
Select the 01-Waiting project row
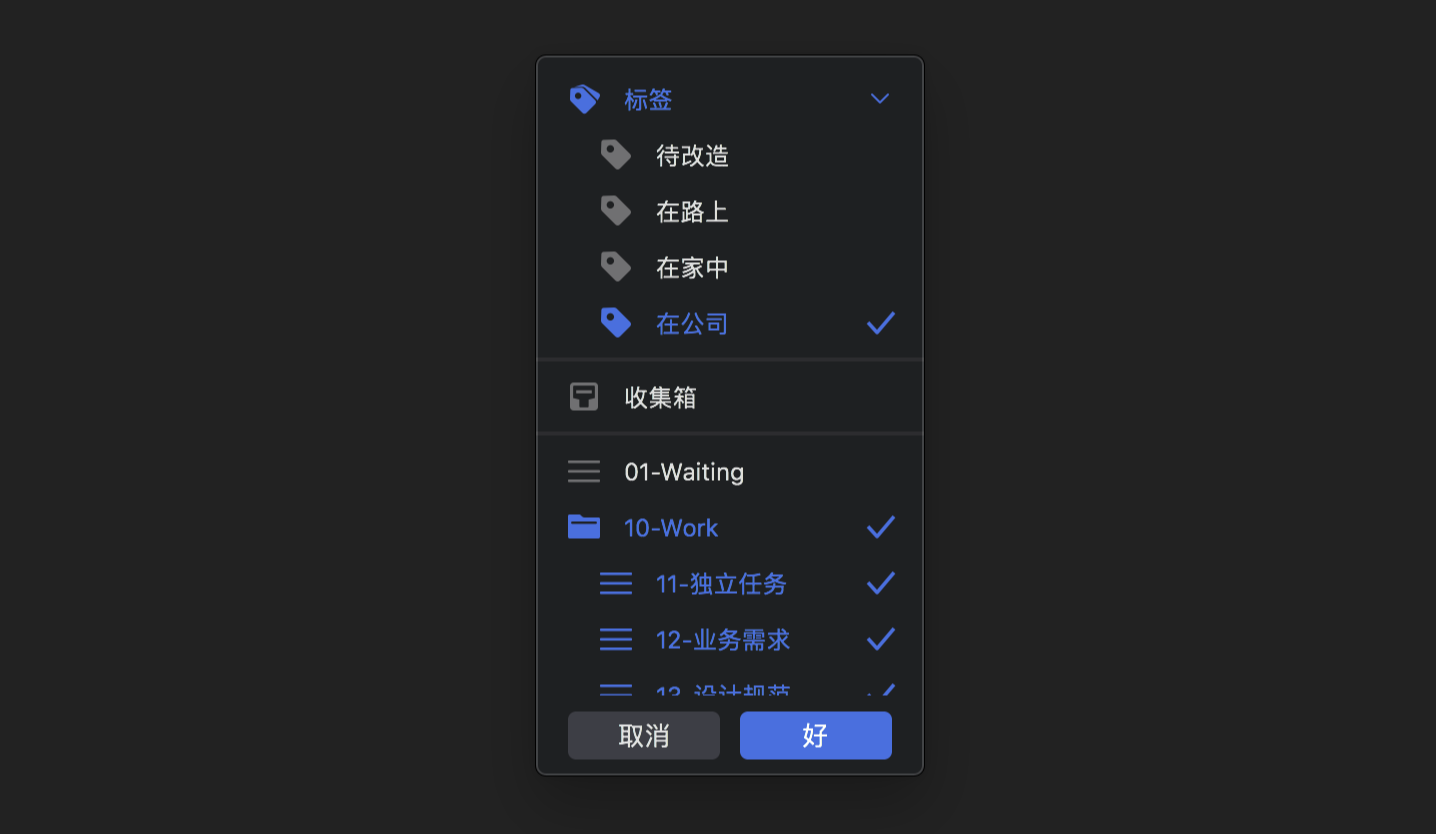(x=730, y=471)
